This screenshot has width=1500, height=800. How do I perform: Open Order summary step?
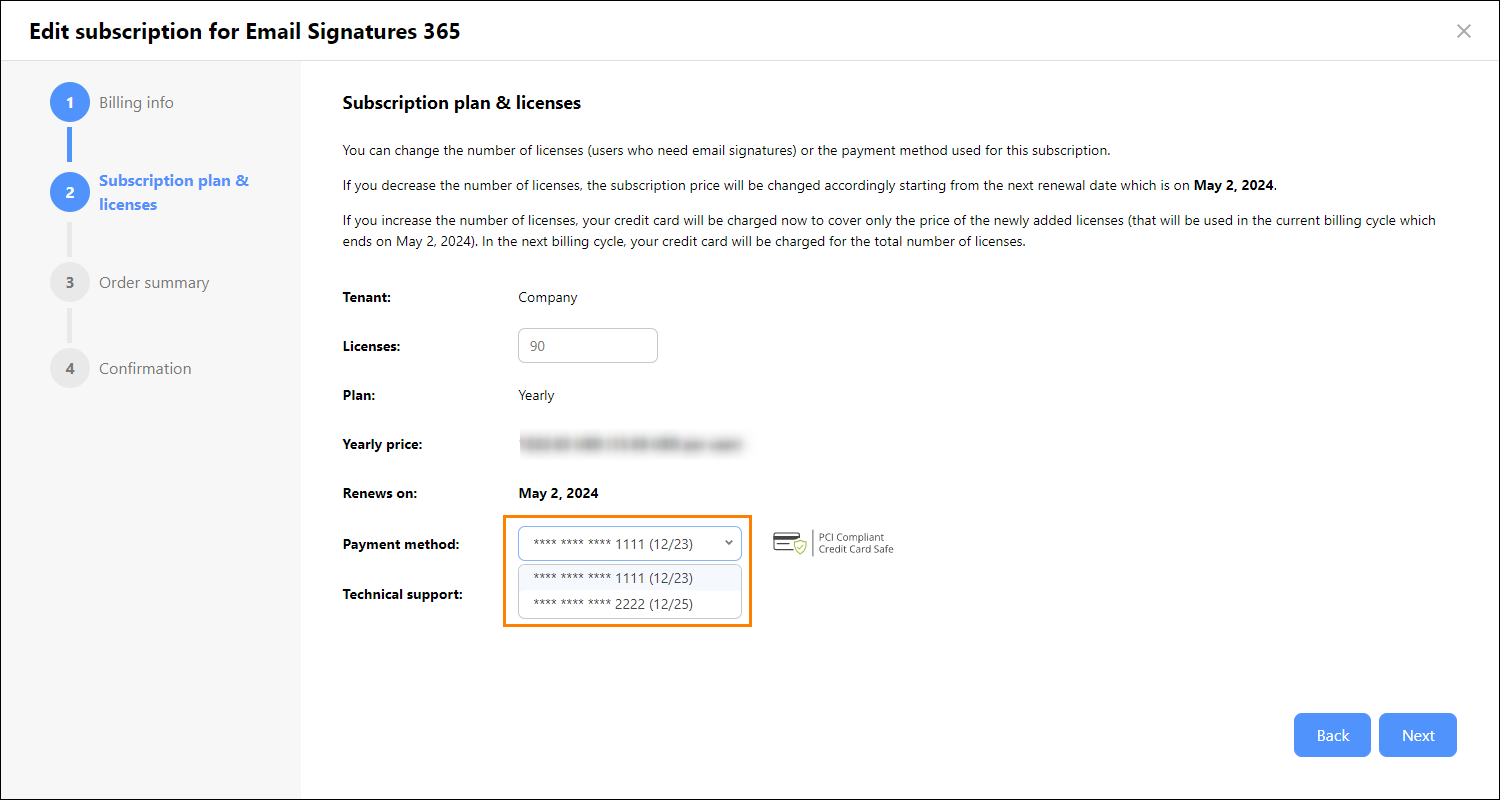tap(154, 282)
